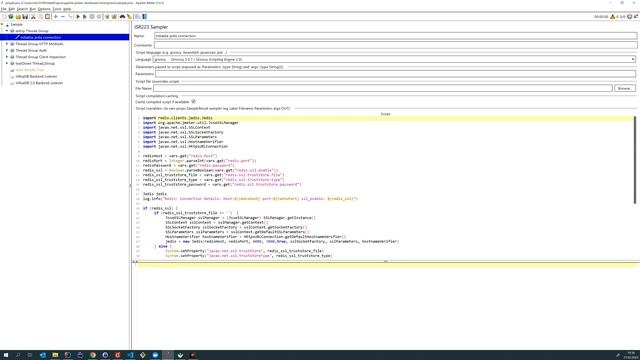Click the New test plan toolbar icon
640x360 pixels.
pyautogui.click(x=4, y=17)
